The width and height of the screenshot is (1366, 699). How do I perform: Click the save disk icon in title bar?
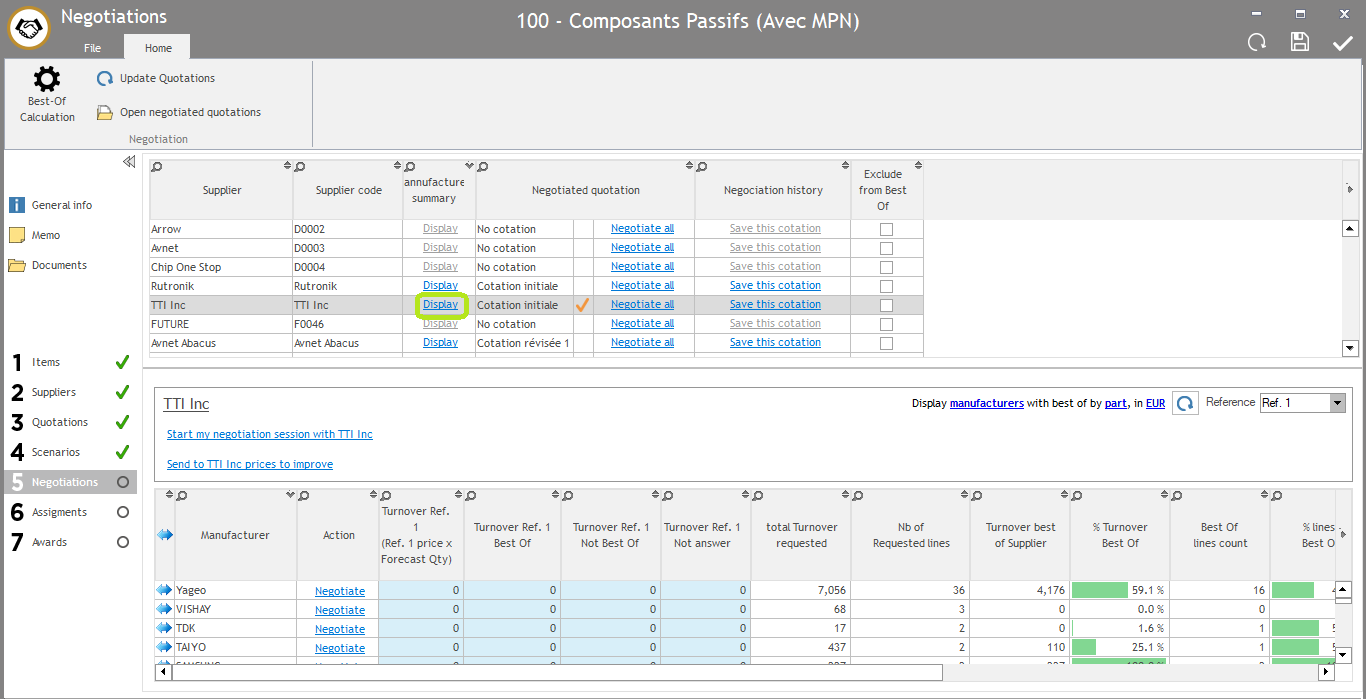[x=1299, y=42]
